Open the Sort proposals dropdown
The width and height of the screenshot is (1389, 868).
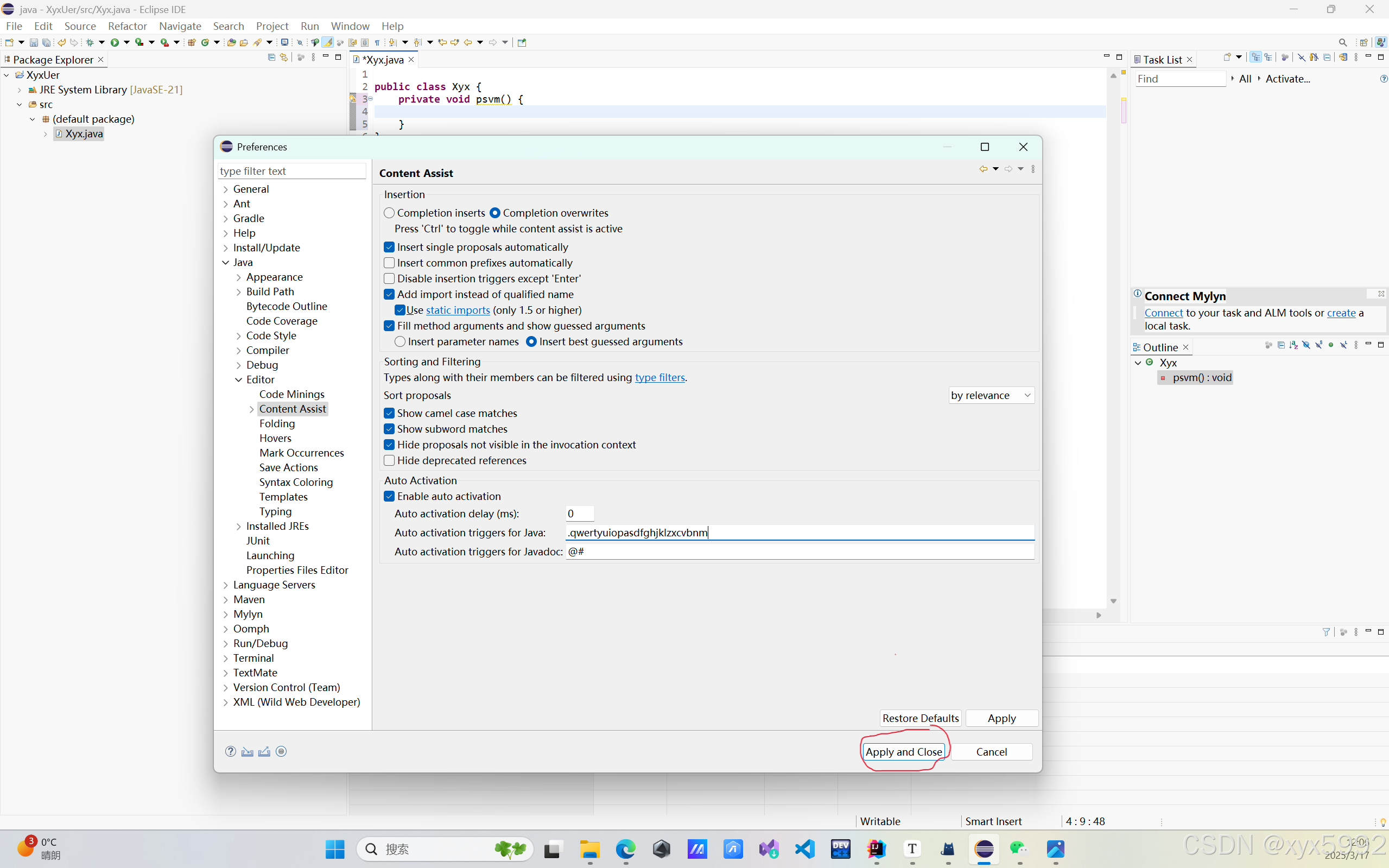click(x=991, y=396)
